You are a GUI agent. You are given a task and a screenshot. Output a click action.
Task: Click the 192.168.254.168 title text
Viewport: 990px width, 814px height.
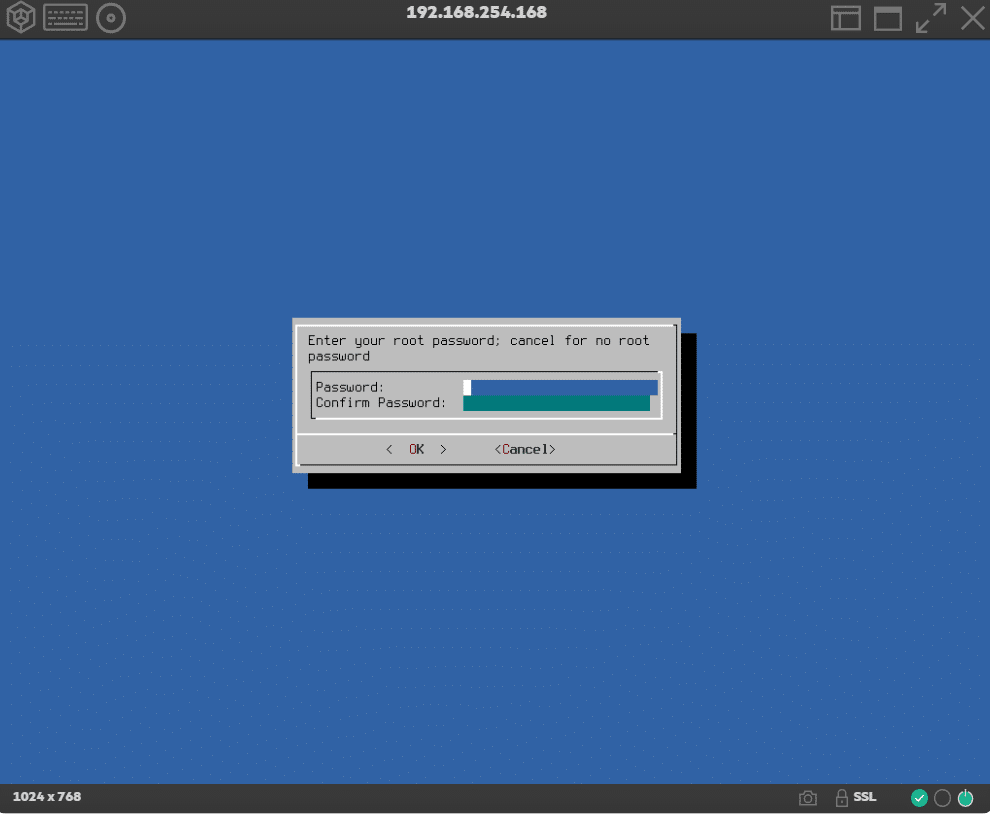pyautogui.click(x=476, y=12)
